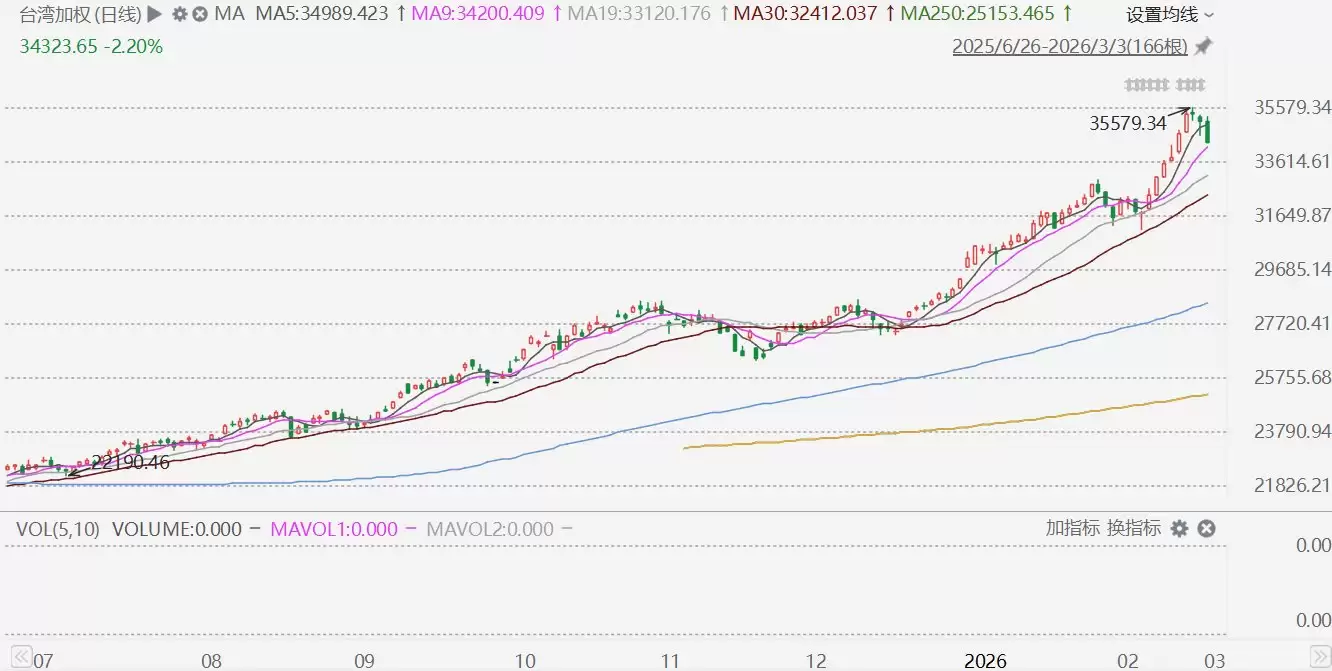Click the play triangle beside 台湾加权(日线)
1332x671 pixels.
pos(154,14)
